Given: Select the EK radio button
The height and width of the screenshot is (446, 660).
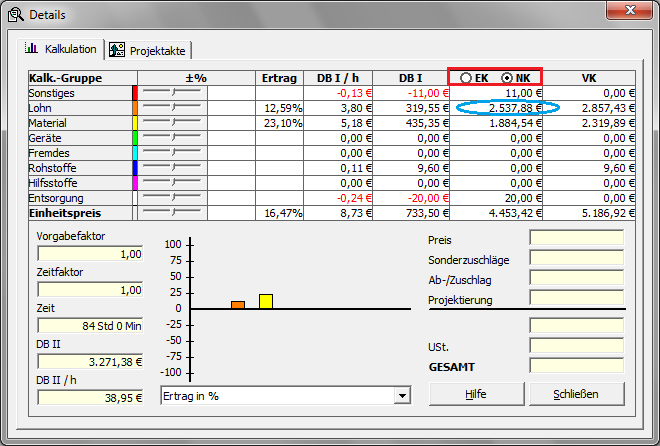Looking at the screenshot, I should click(466, 78).
